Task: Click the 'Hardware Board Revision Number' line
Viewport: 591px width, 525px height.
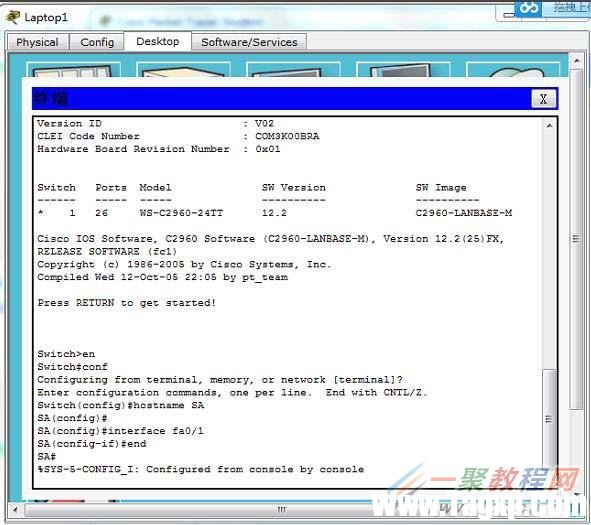Action: click(x=159, y=149)
